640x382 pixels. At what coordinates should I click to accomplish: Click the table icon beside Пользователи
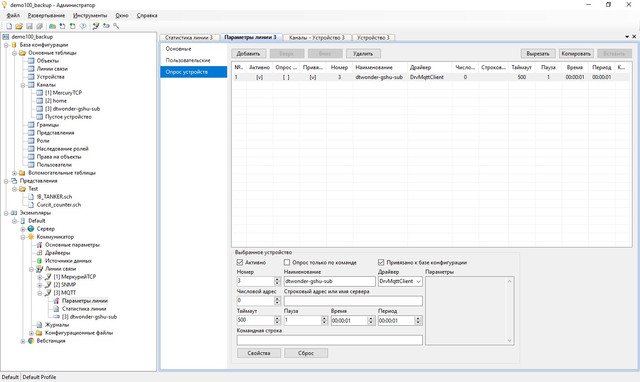31,165
